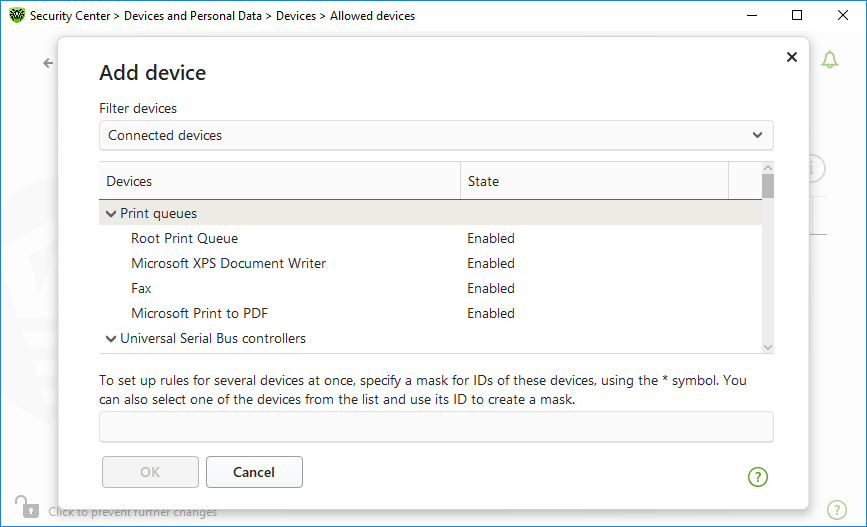
Task: Click the scrollbar up arrow in list
Action: [x=767, y=168]
